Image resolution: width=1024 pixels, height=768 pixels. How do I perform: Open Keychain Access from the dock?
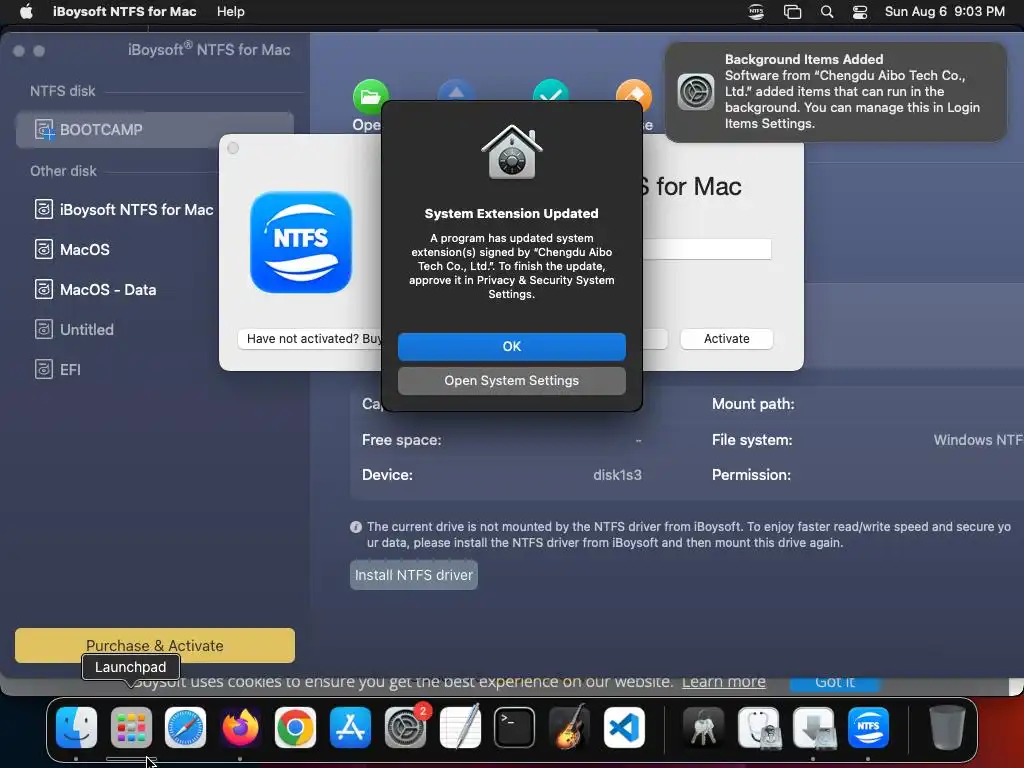tap(703, 727)
